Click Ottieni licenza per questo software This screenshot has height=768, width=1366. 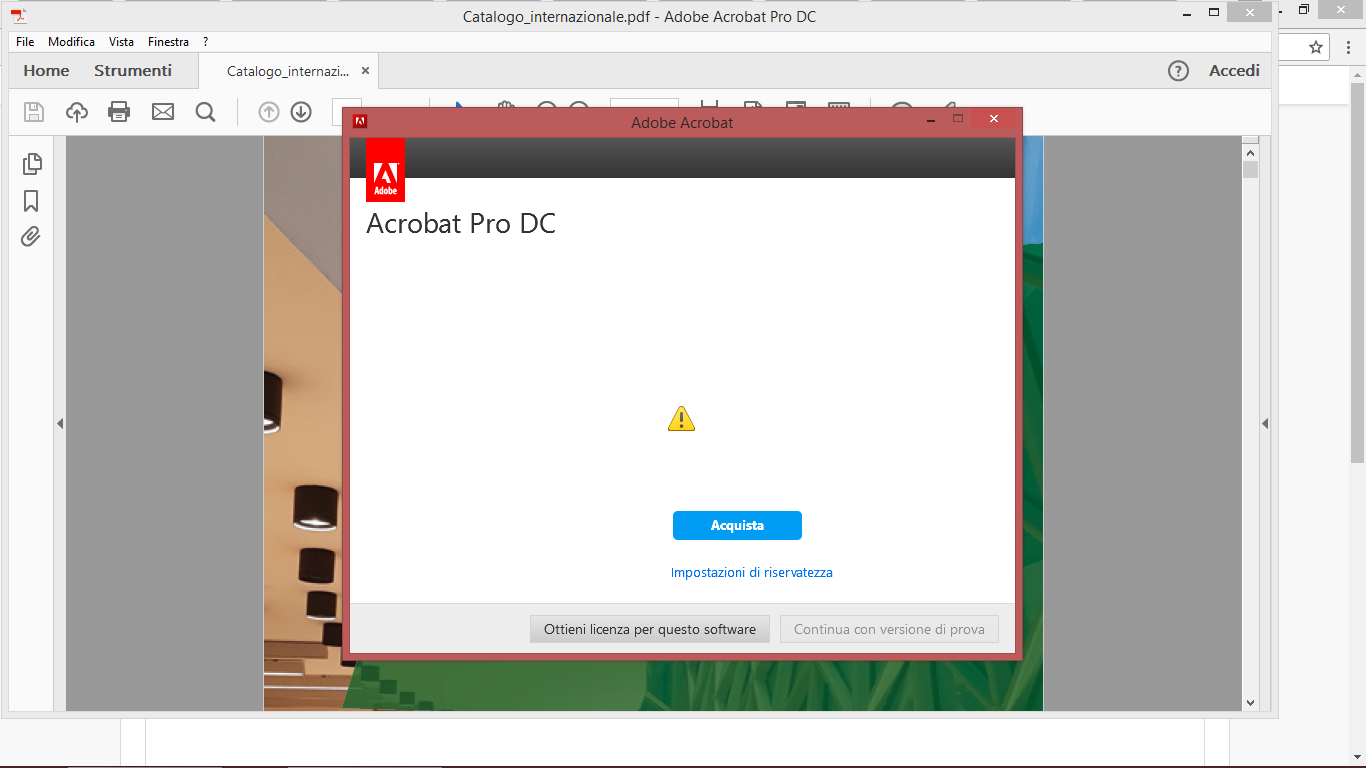point(650,629)
